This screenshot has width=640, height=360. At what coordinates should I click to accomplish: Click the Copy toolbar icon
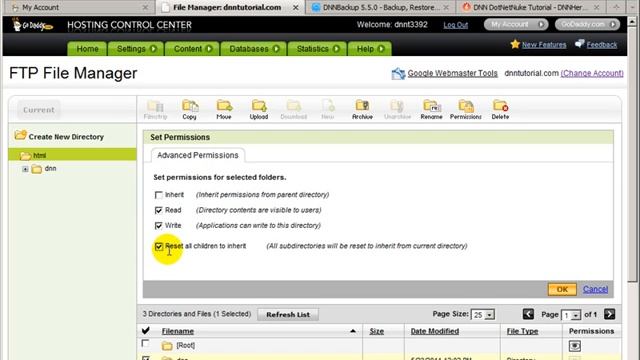pyautogui.click(x=190, y=109)
